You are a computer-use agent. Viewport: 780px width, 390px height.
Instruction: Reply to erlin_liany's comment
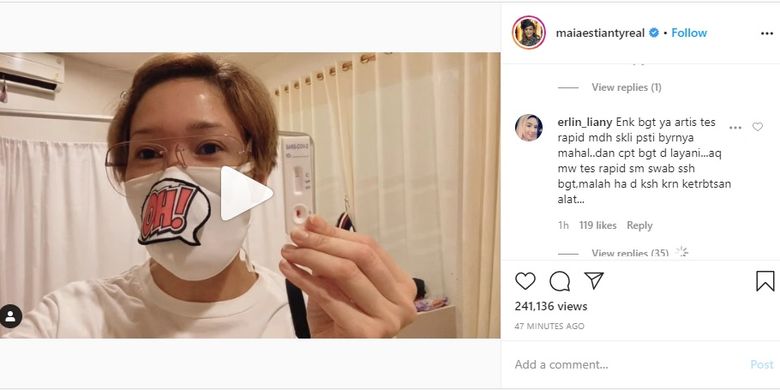pyautogui.click(x=639, y=225)
